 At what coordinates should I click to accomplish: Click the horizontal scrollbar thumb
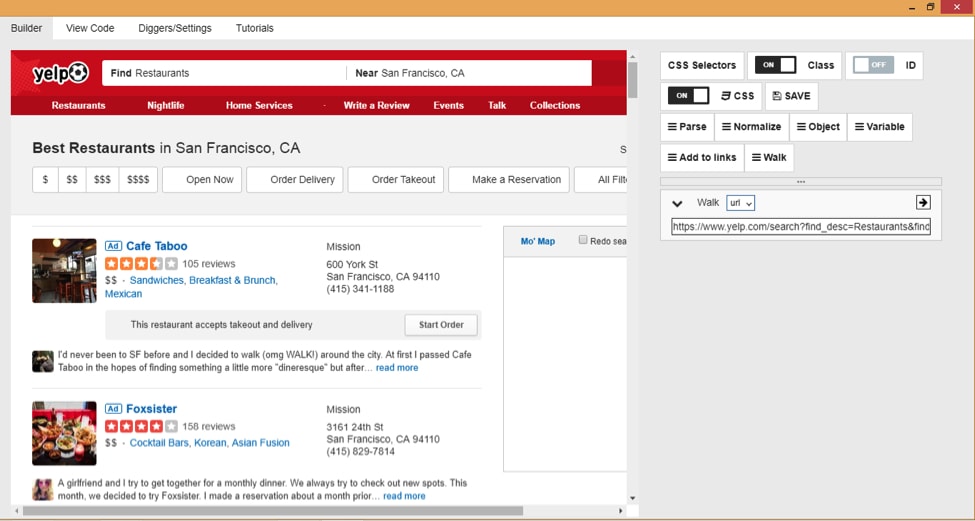point(273,511)
